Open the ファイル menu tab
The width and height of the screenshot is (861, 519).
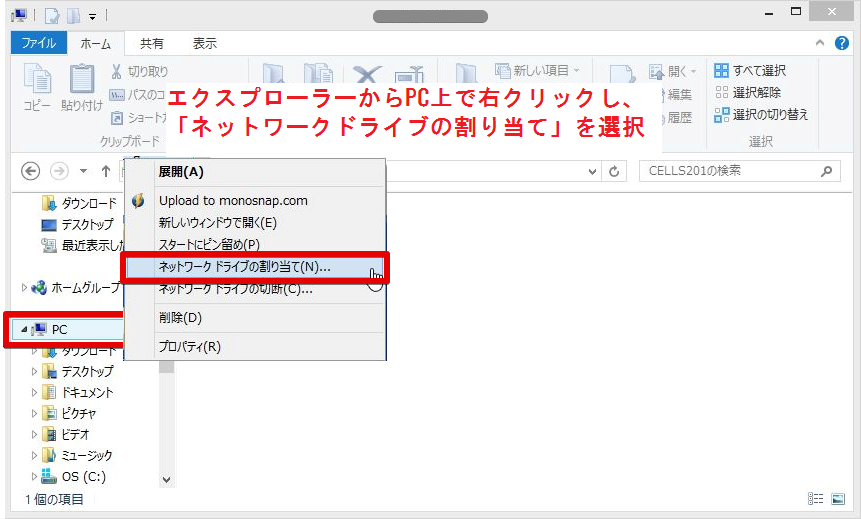coord(38,43)
